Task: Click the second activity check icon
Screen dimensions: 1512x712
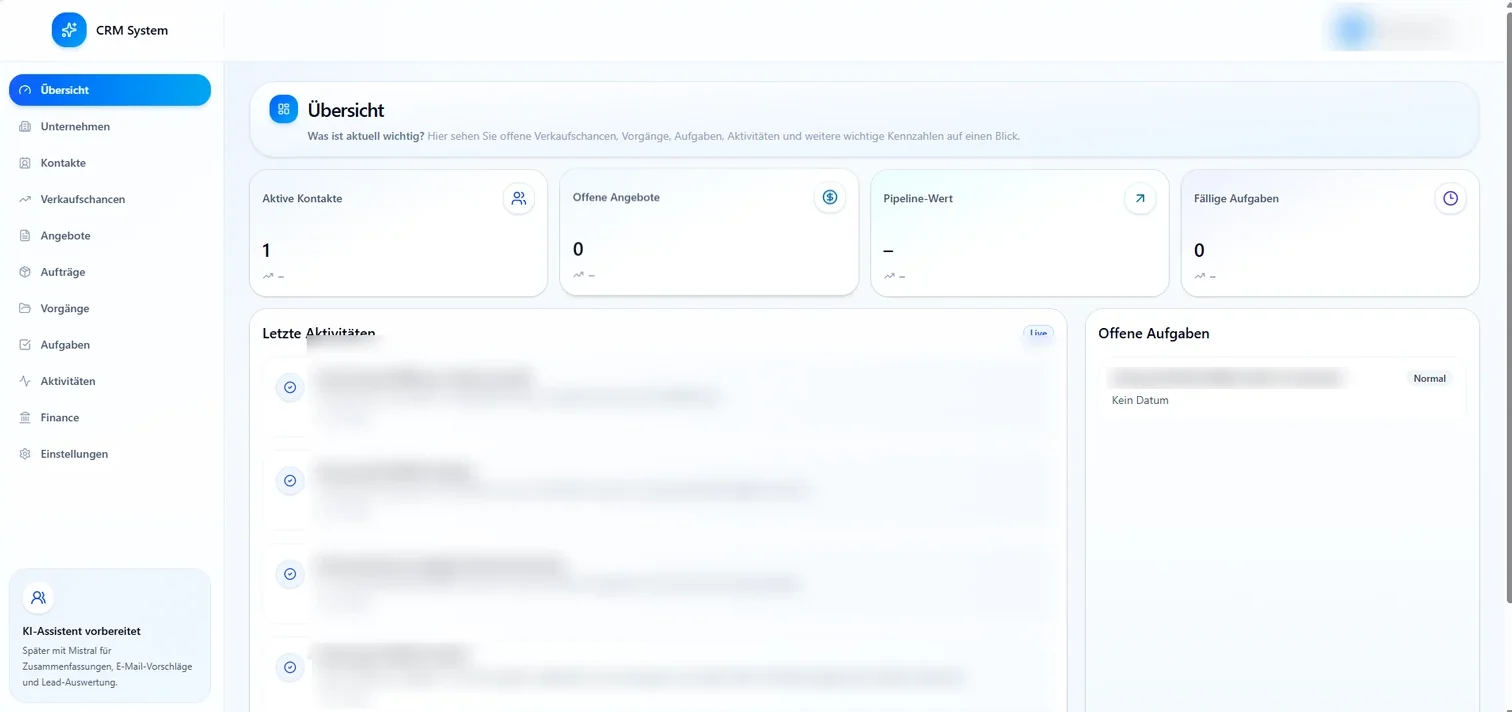Action: (290, 481)
